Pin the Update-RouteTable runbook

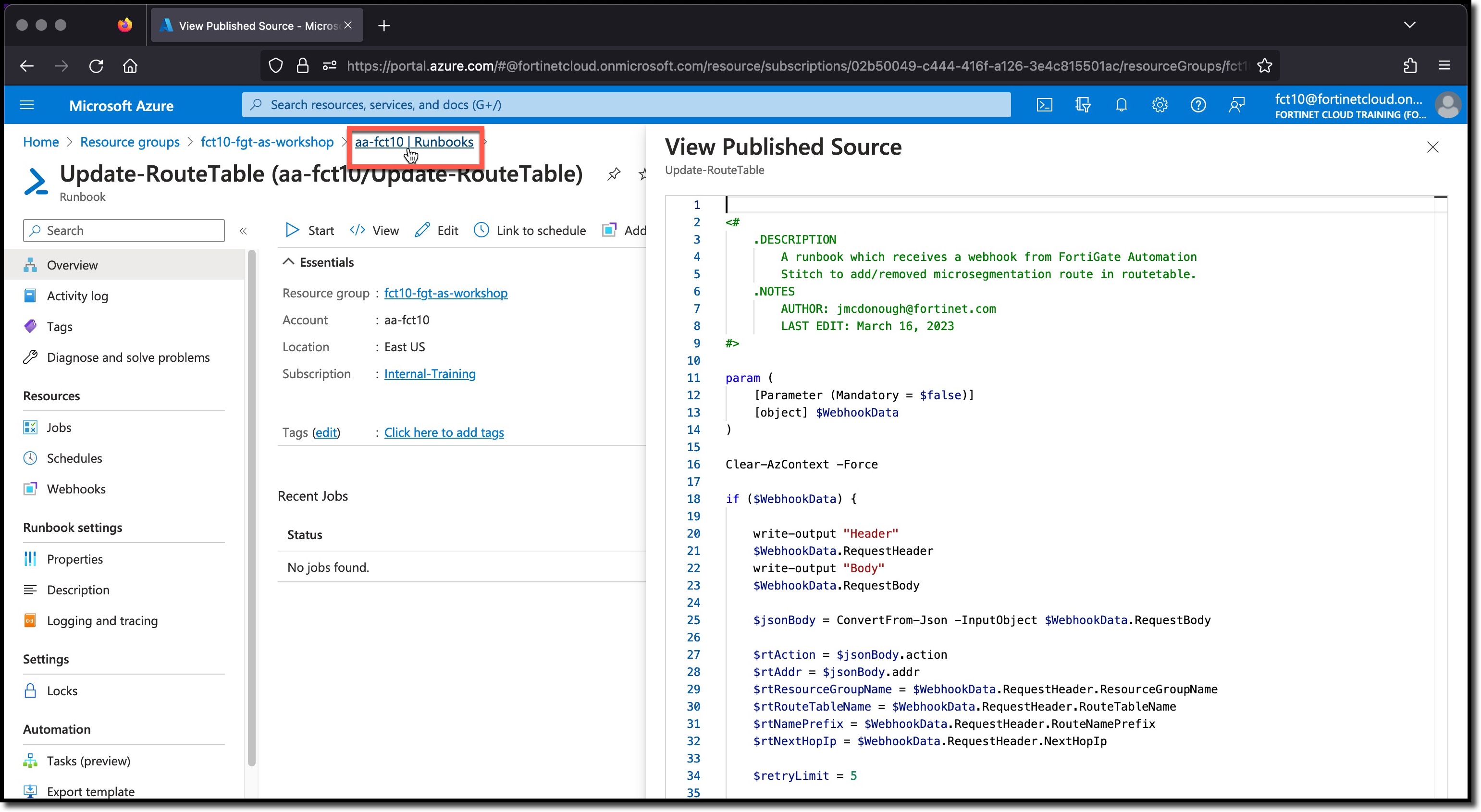coord(614,174)
